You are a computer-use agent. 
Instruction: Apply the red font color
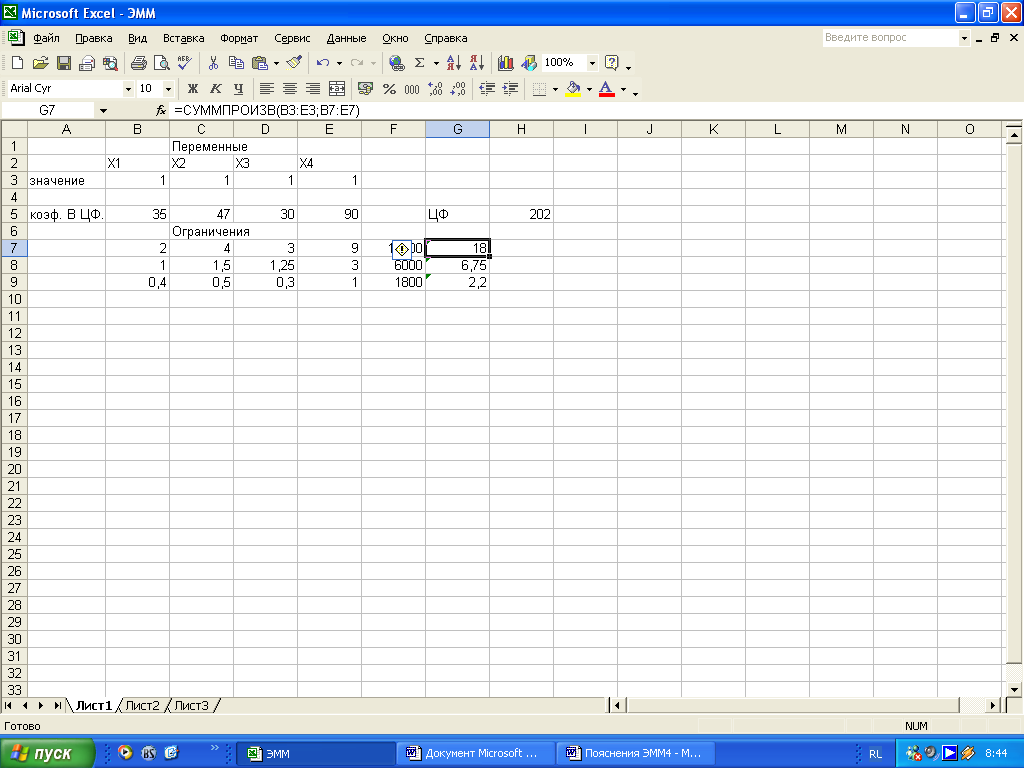coord(606,89)
